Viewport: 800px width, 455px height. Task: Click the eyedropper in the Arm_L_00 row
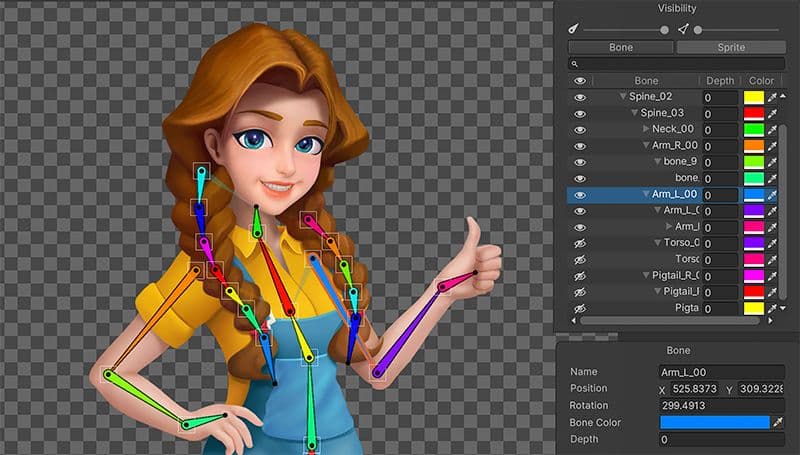(x=771, y=195)
